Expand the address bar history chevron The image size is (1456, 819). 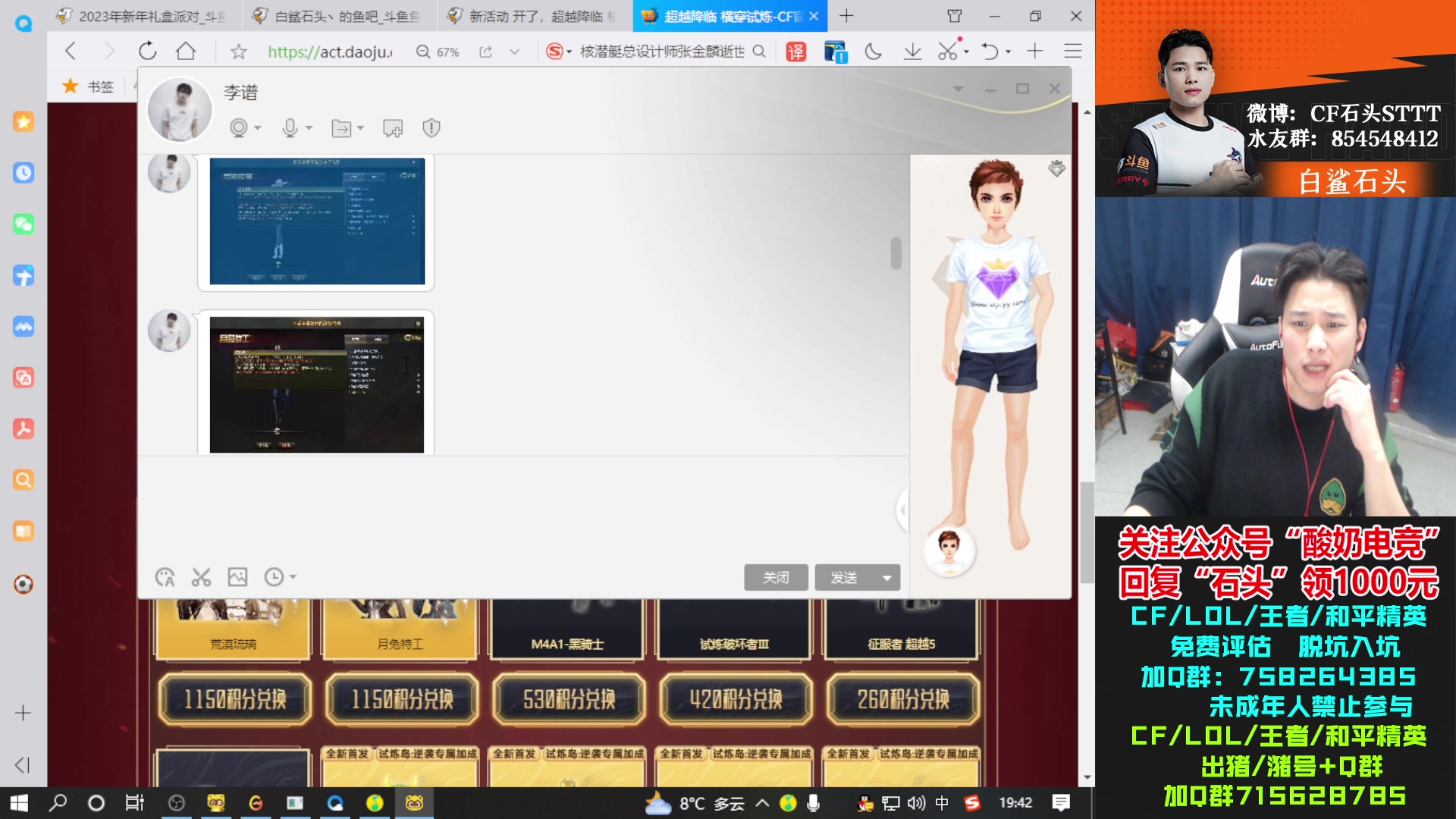pyautogui.click(x=514, y=52)
